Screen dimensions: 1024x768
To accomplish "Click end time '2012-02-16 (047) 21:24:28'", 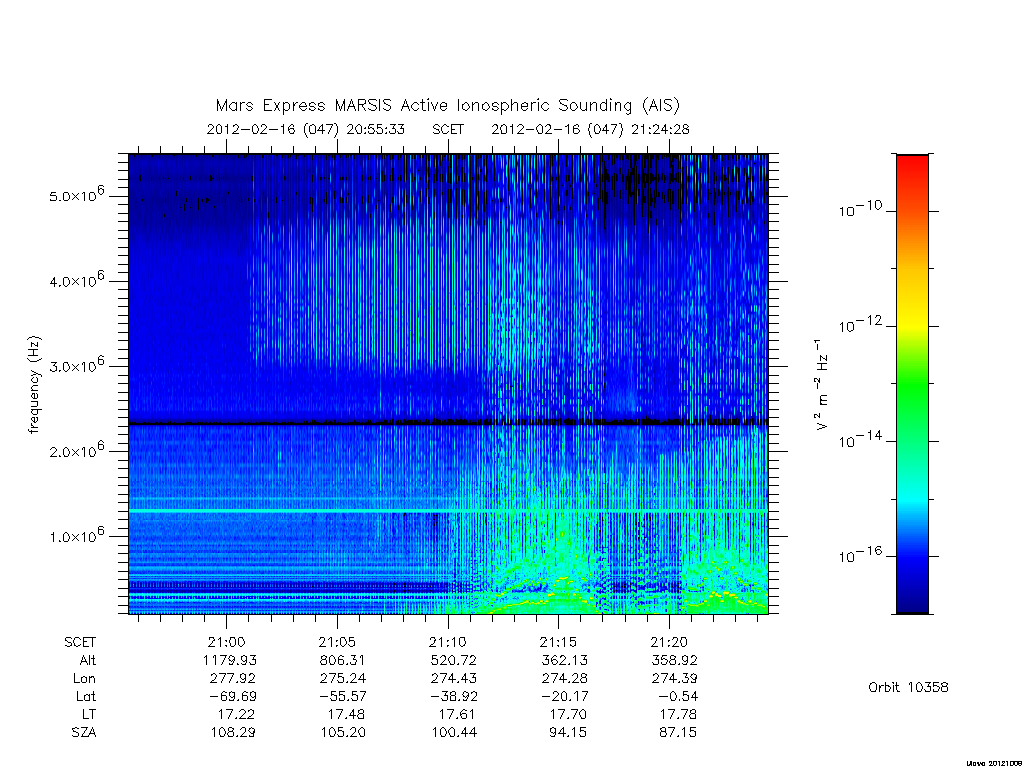I will (590, 129).
